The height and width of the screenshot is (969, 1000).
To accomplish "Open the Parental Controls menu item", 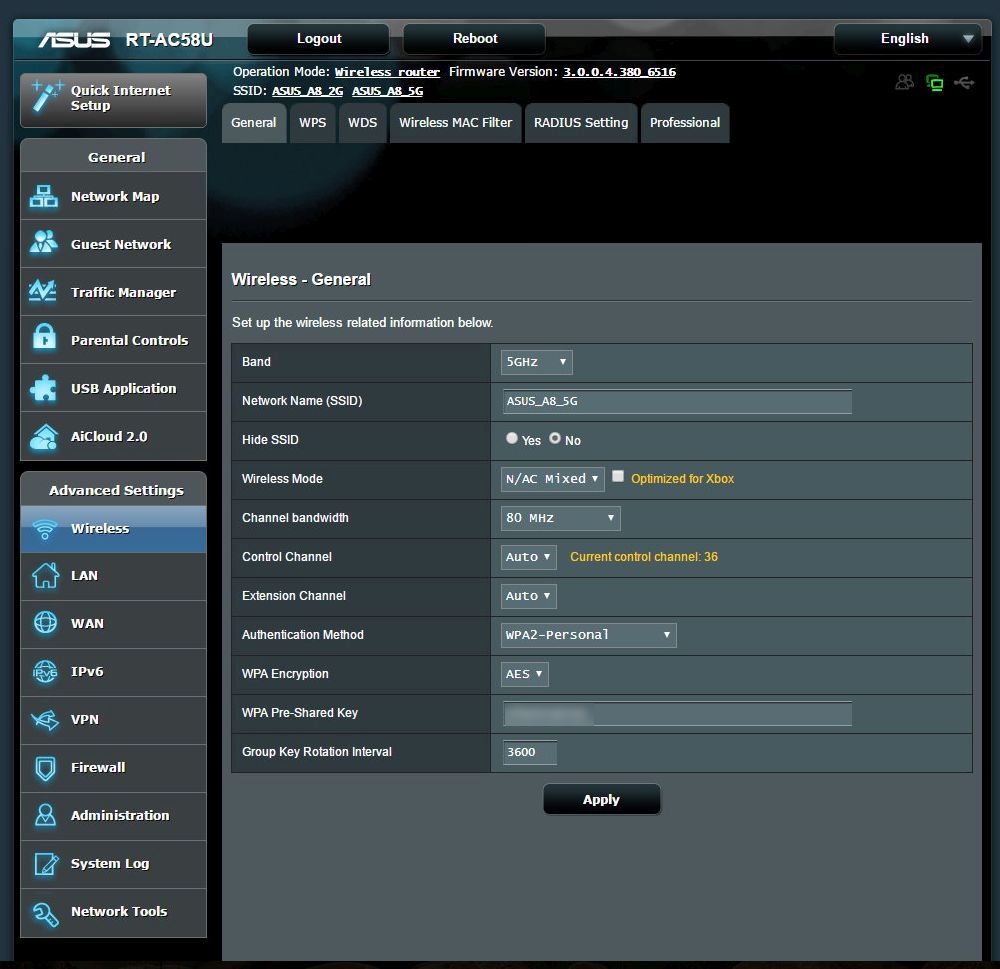I will pyautogui.click(x=114, y=340).
